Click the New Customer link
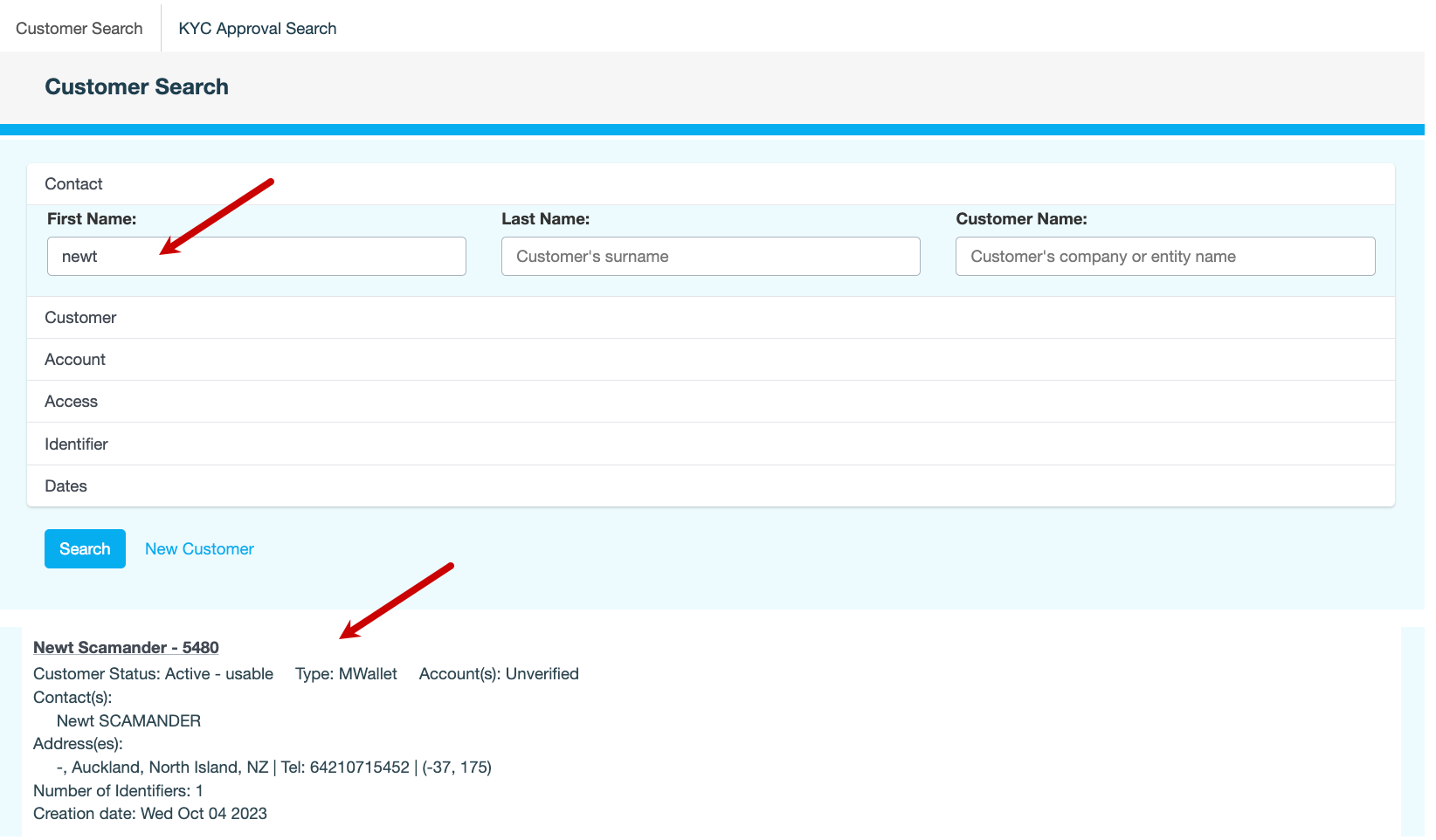 click(x=199, y=549)
